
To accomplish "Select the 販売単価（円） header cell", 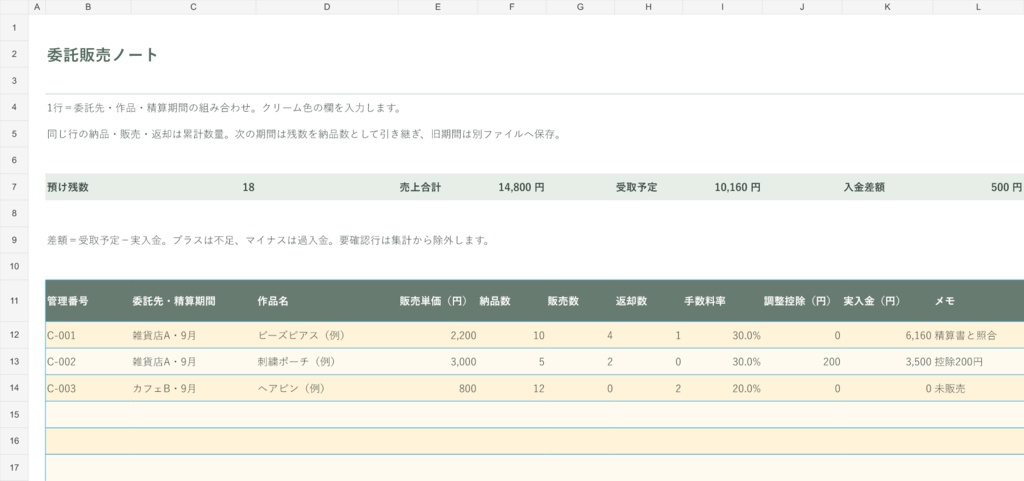I will [x=438, y=301].
